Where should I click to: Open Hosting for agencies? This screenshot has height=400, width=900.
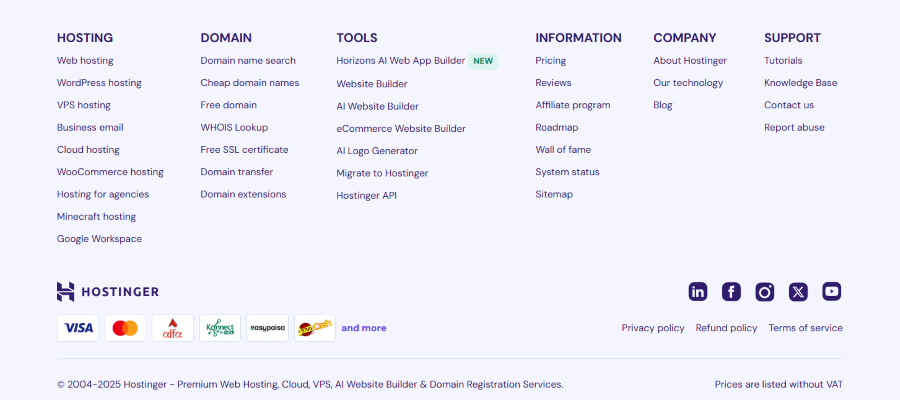(103, 194)
